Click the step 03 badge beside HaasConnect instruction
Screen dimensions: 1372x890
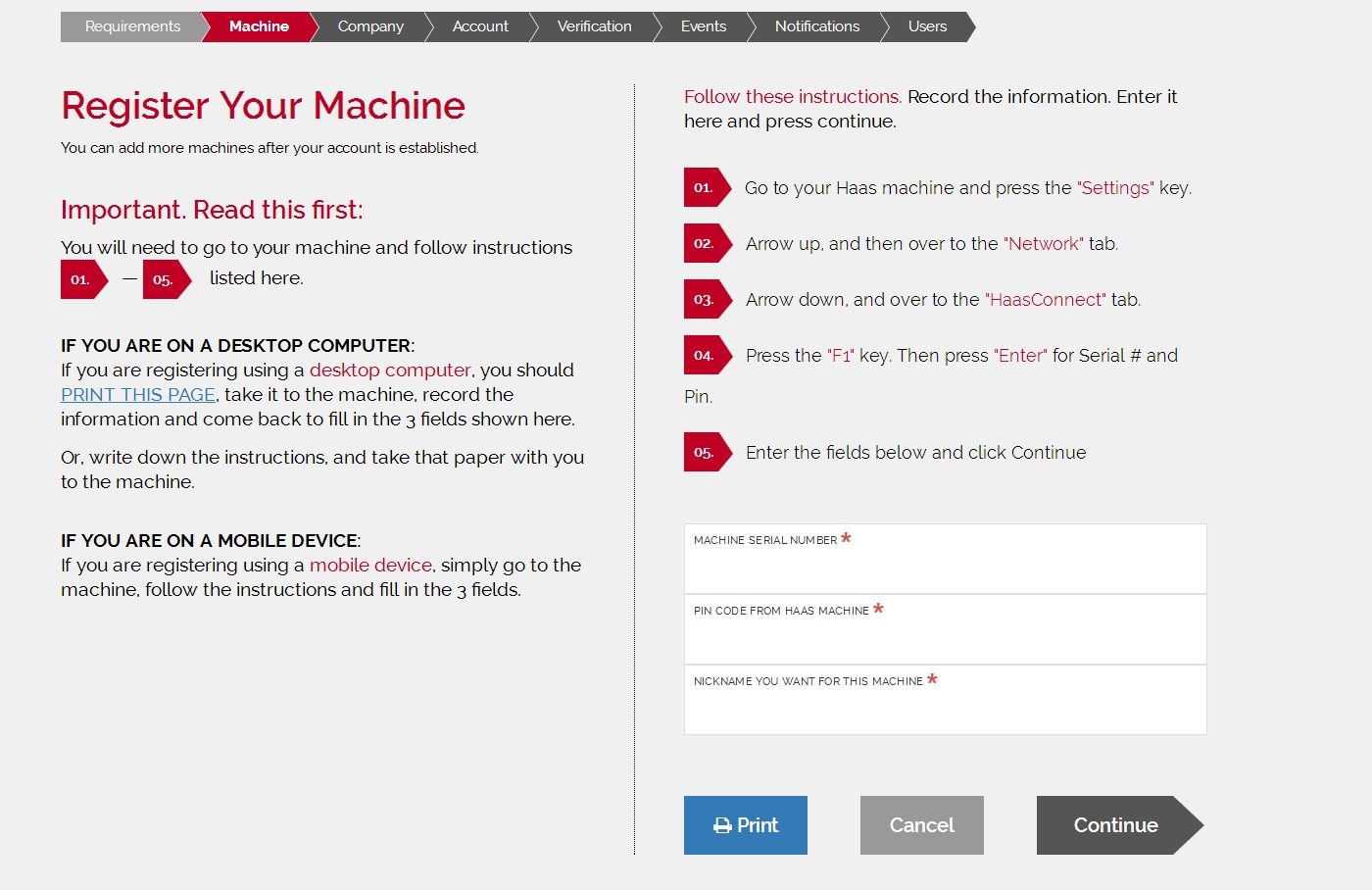(707, 299)
